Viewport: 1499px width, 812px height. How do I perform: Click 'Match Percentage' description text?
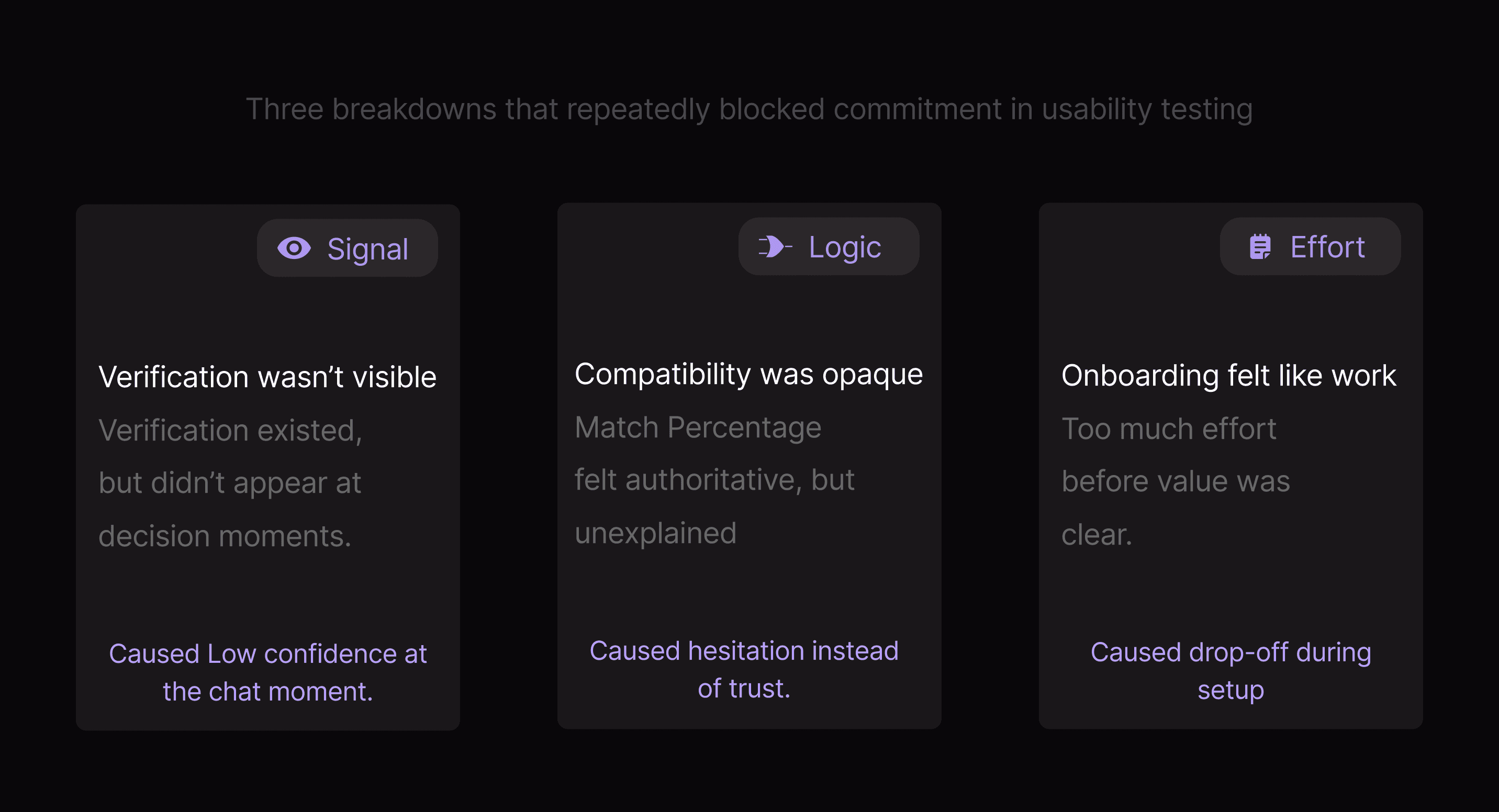(x=698, y=427)
